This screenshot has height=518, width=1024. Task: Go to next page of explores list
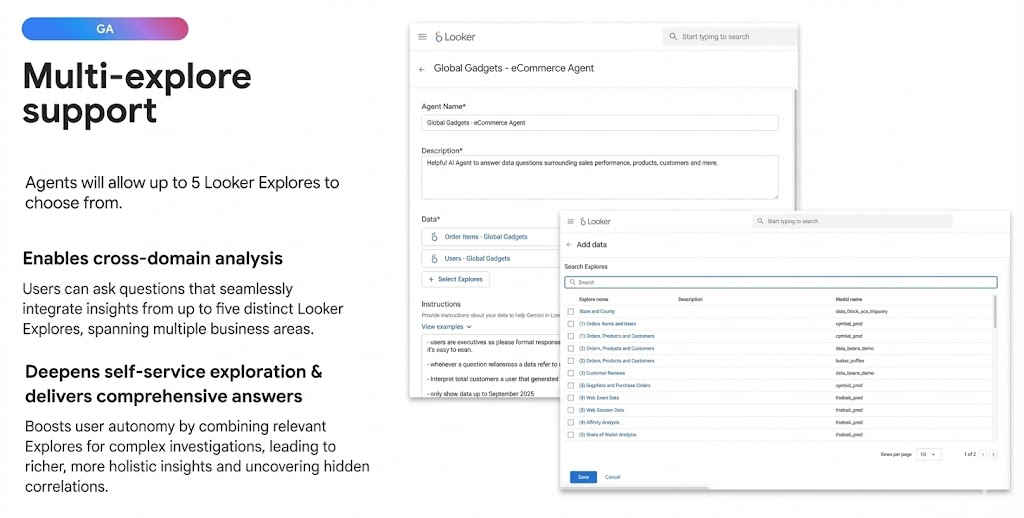[x=993, y=454]
